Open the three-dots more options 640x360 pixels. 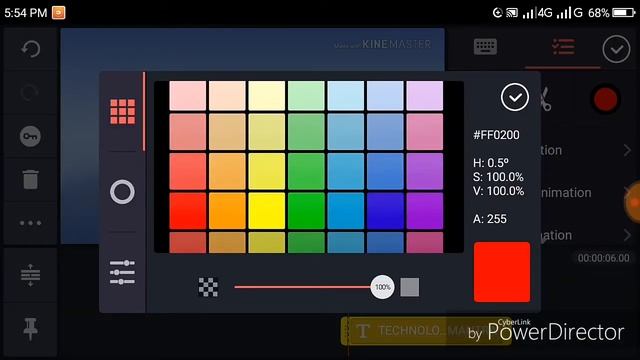30,223
